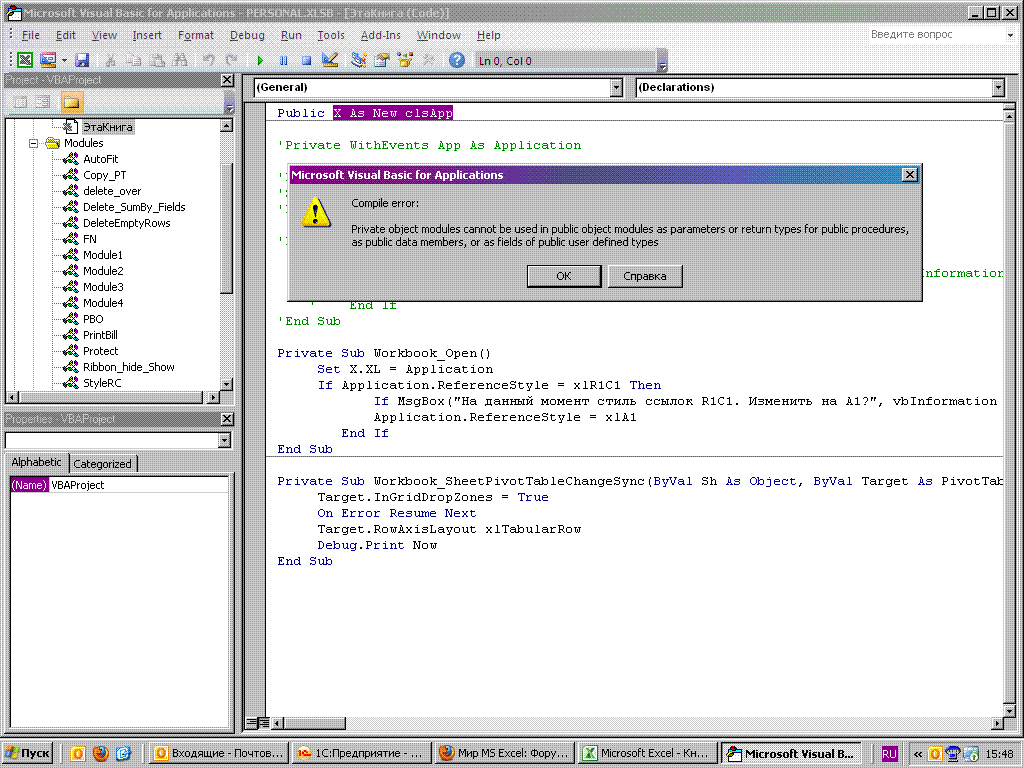The width and height of the screenshot is (1024, 768).
Task: Toggle Folders icon in Project panel
Action: (72, 102)
